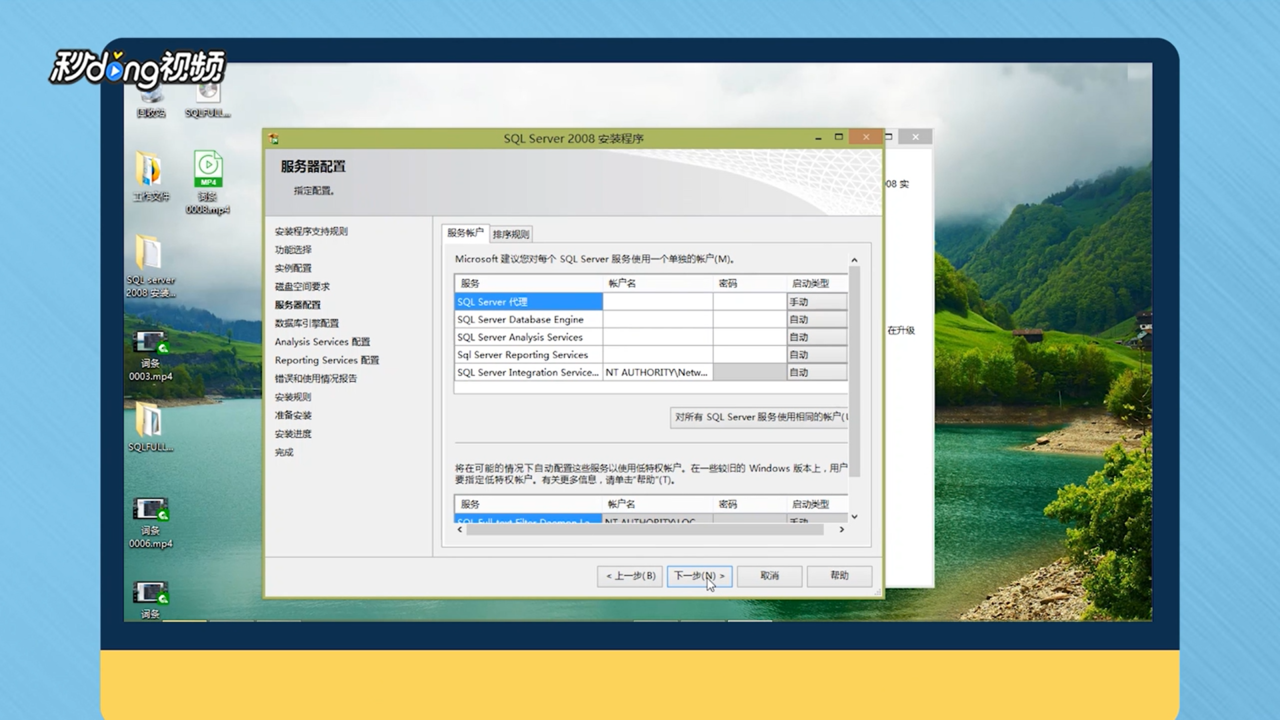Click the 帐户名 column header in top table

(658, 284)
